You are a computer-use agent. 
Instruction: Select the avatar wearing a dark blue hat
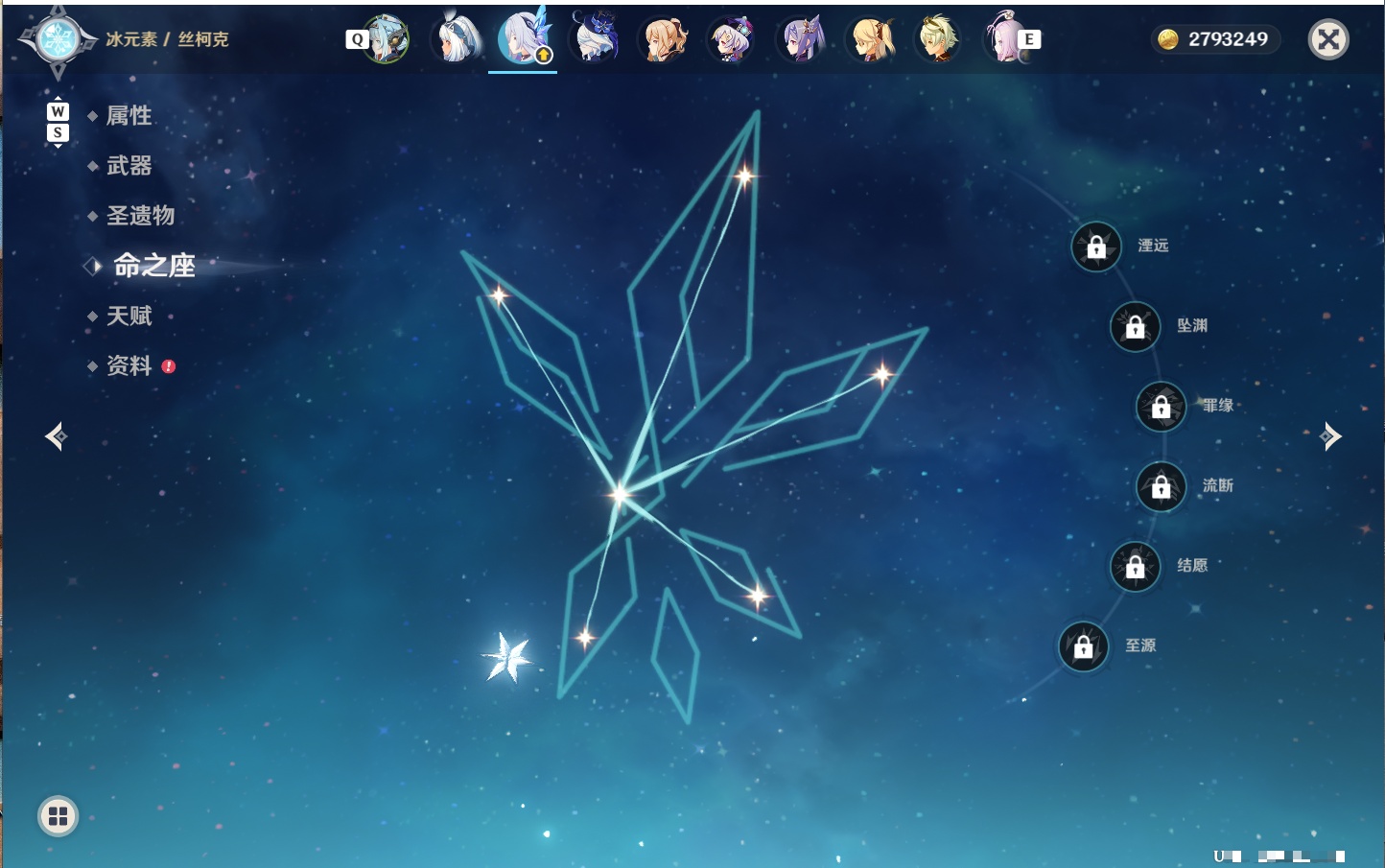pos(595,39)
